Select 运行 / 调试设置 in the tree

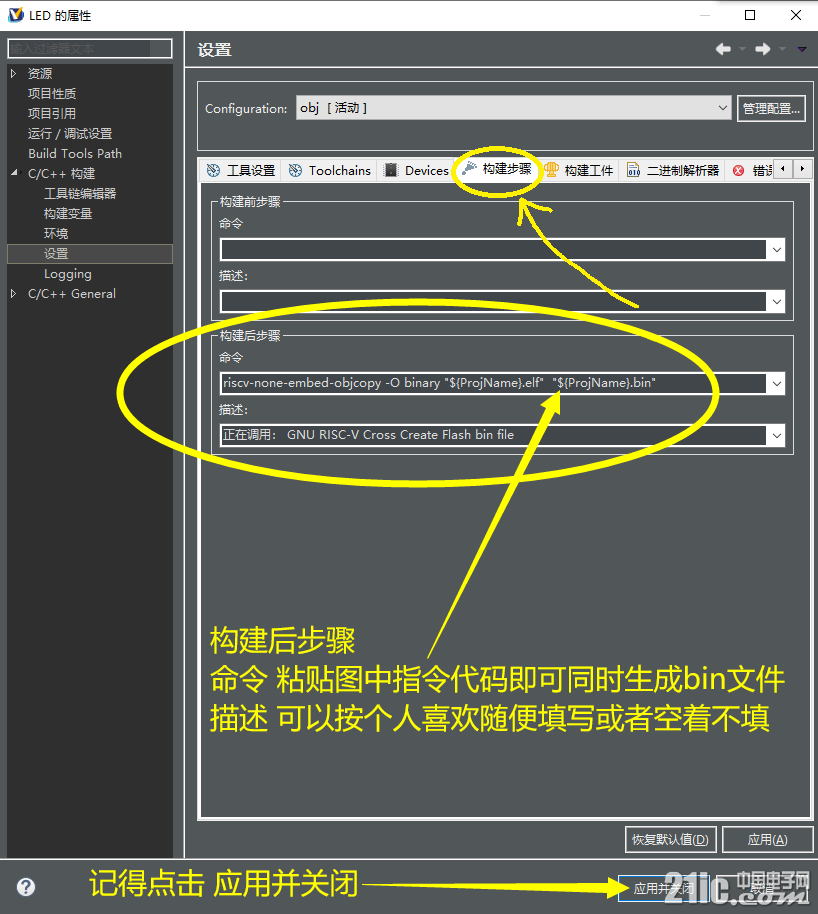(70, 133)
